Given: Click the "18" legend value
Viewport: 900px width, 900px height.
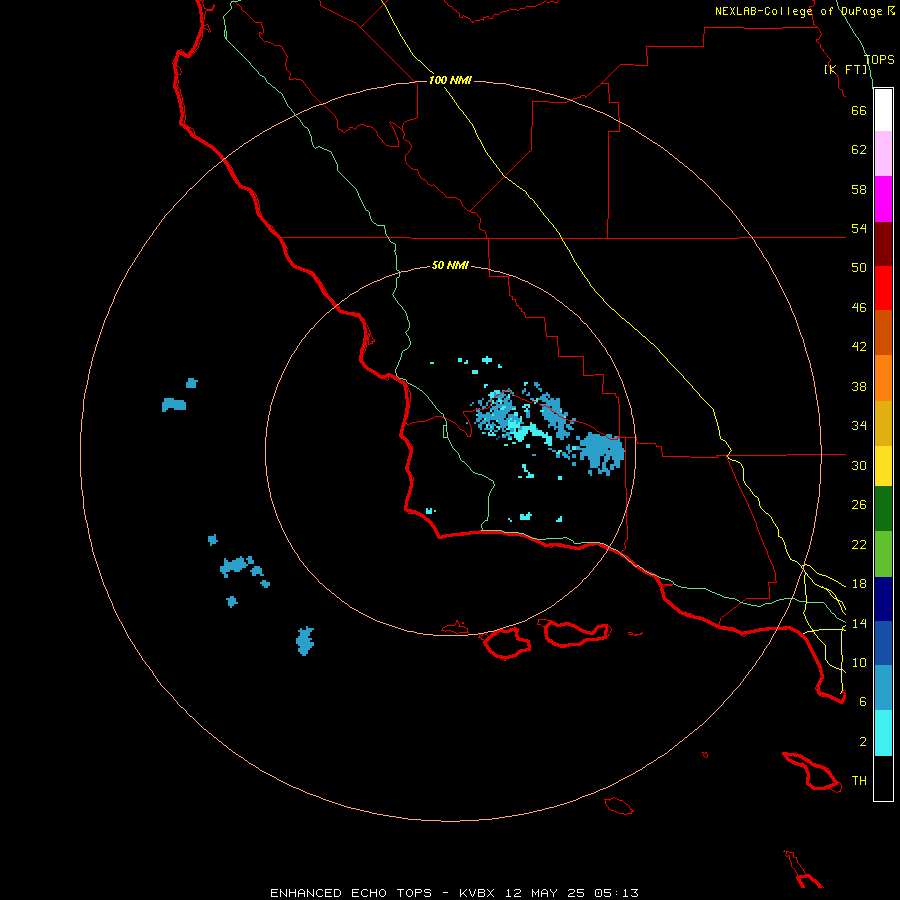Looking at the screenshot, I should tap(859, 584).
